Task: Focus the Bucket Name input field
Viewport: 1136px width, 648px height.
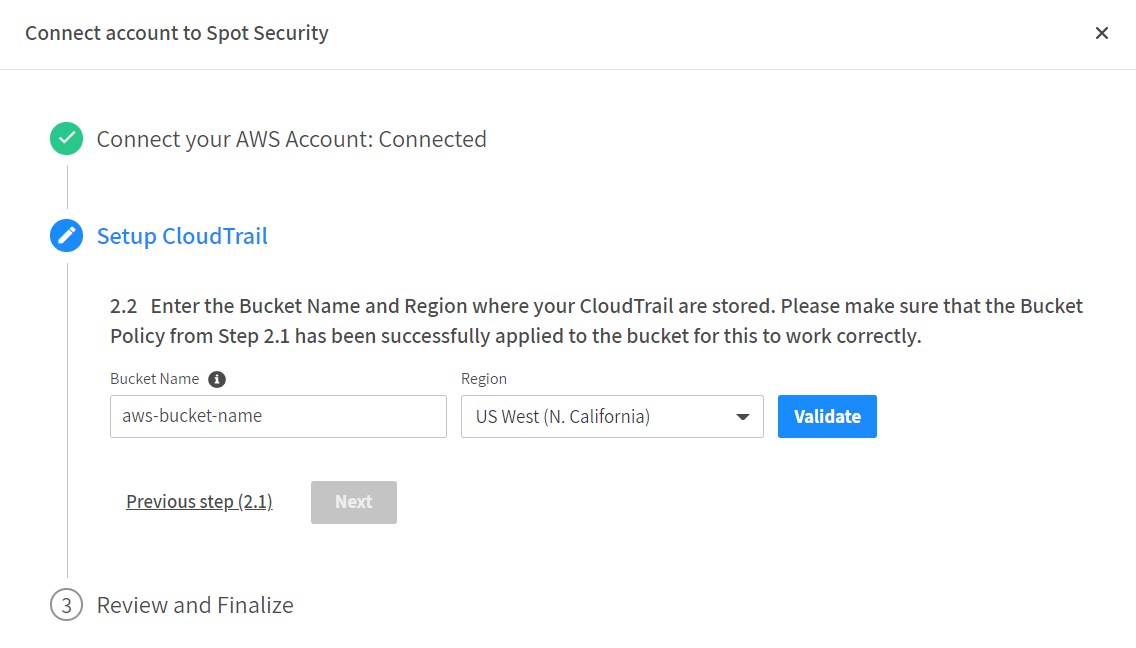Action: click(278, 417)
